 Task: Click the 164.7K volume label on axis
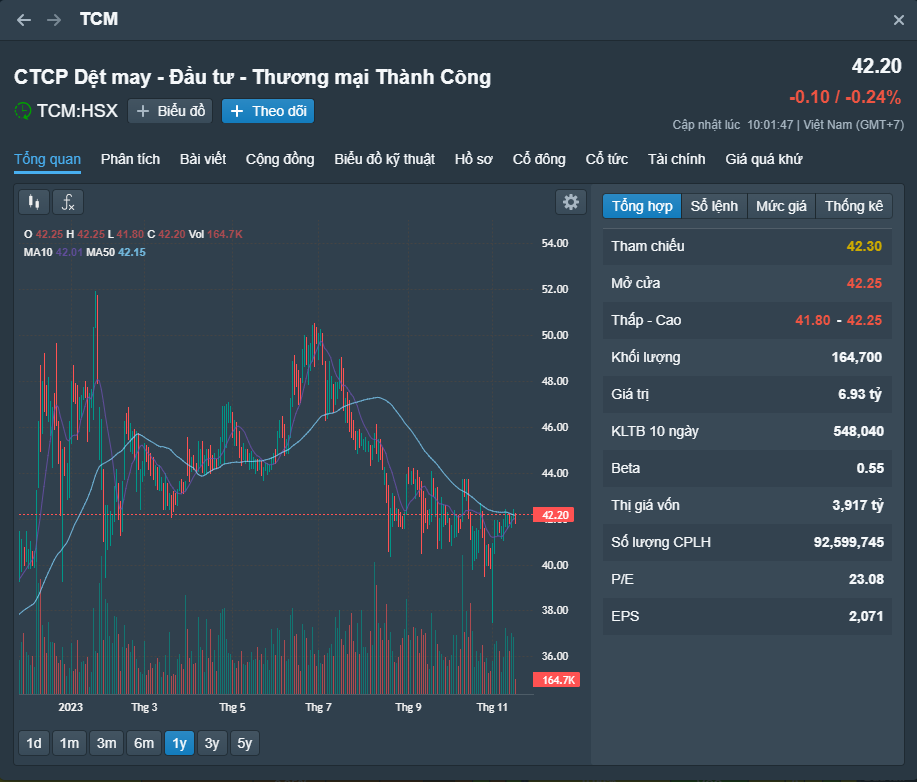pyautogui.click(x=556, y=680)
